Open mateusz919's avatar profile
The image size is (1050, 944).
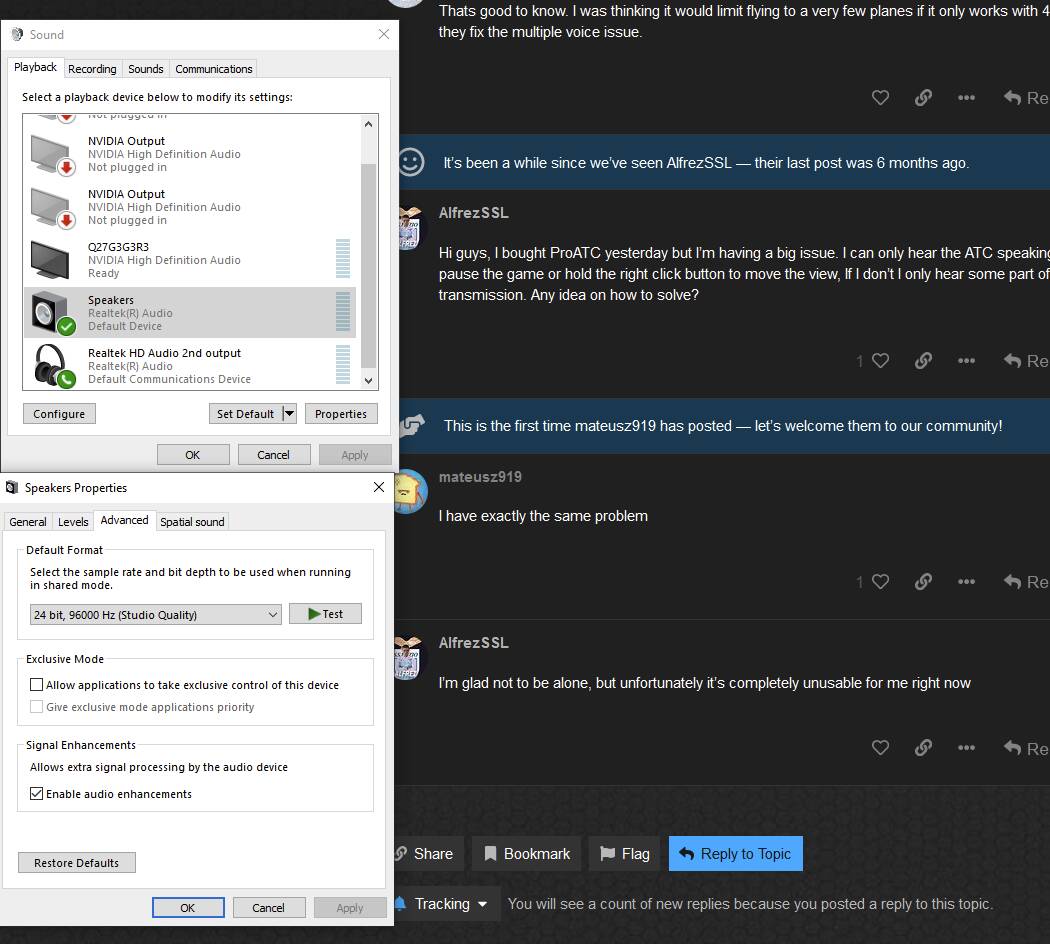click(410, 491)
